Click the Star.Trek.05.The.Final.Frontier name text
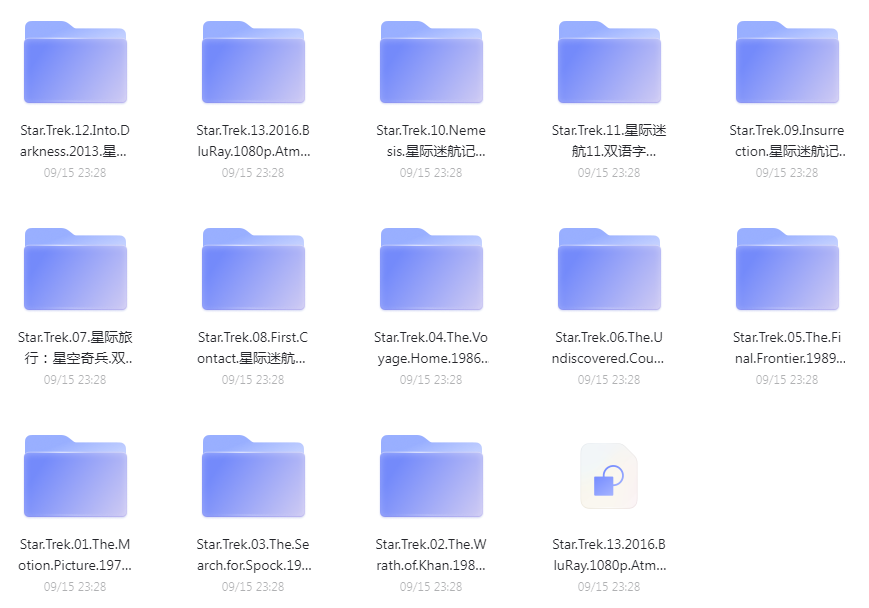Viewport: 869px width, 608px height. (787, 348)
